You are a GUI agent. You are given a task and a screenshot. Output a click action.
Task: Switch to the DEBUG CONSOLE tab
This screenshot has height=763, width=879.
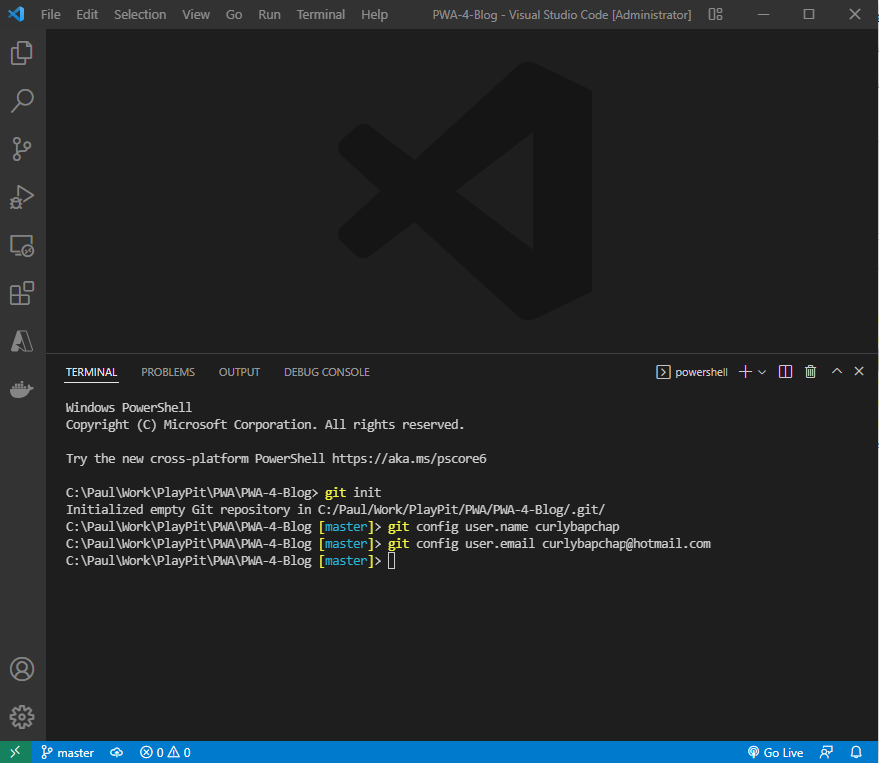[326, 371]
